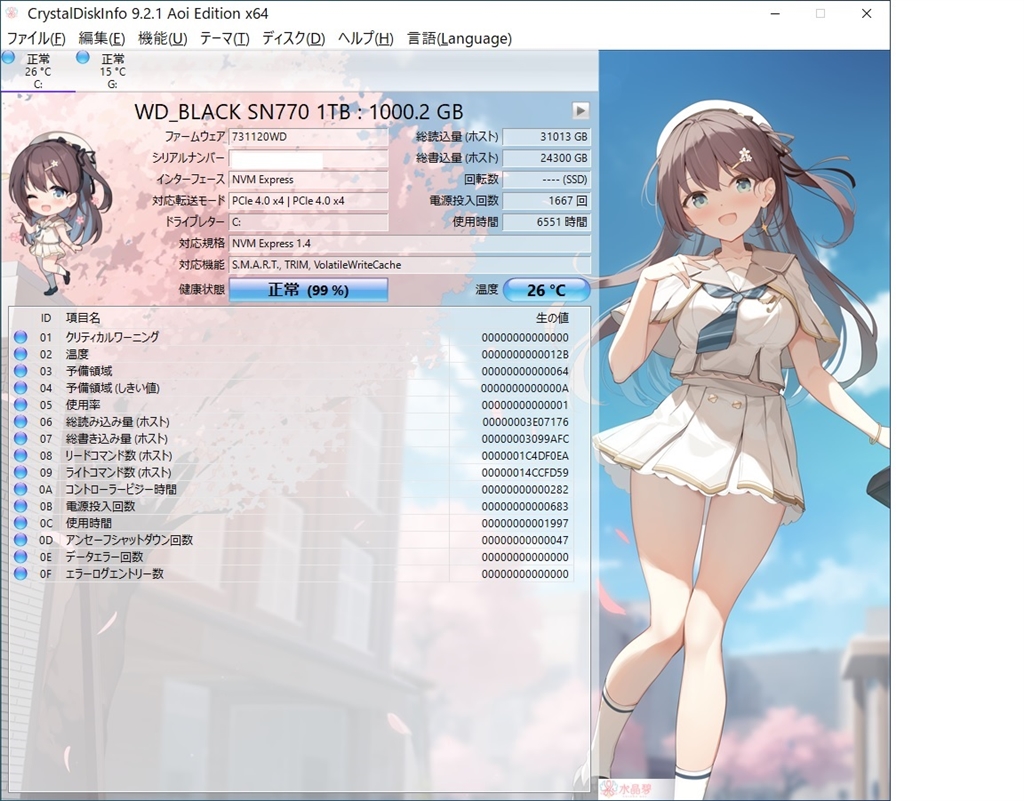Viewport: 1024px width, 801px height.
Task: Click status orb of row 0A コントローラービジー時間
Action: 21,489
